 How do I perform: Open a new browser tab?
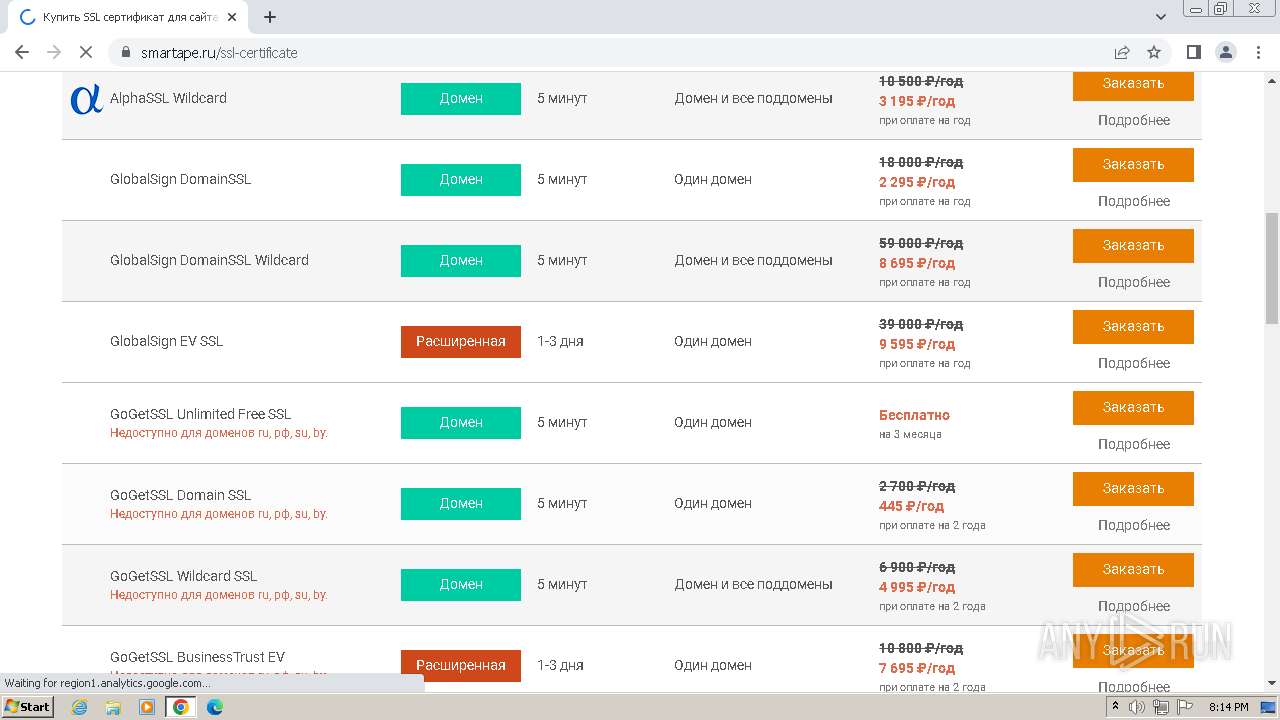(x=270, y=17)
